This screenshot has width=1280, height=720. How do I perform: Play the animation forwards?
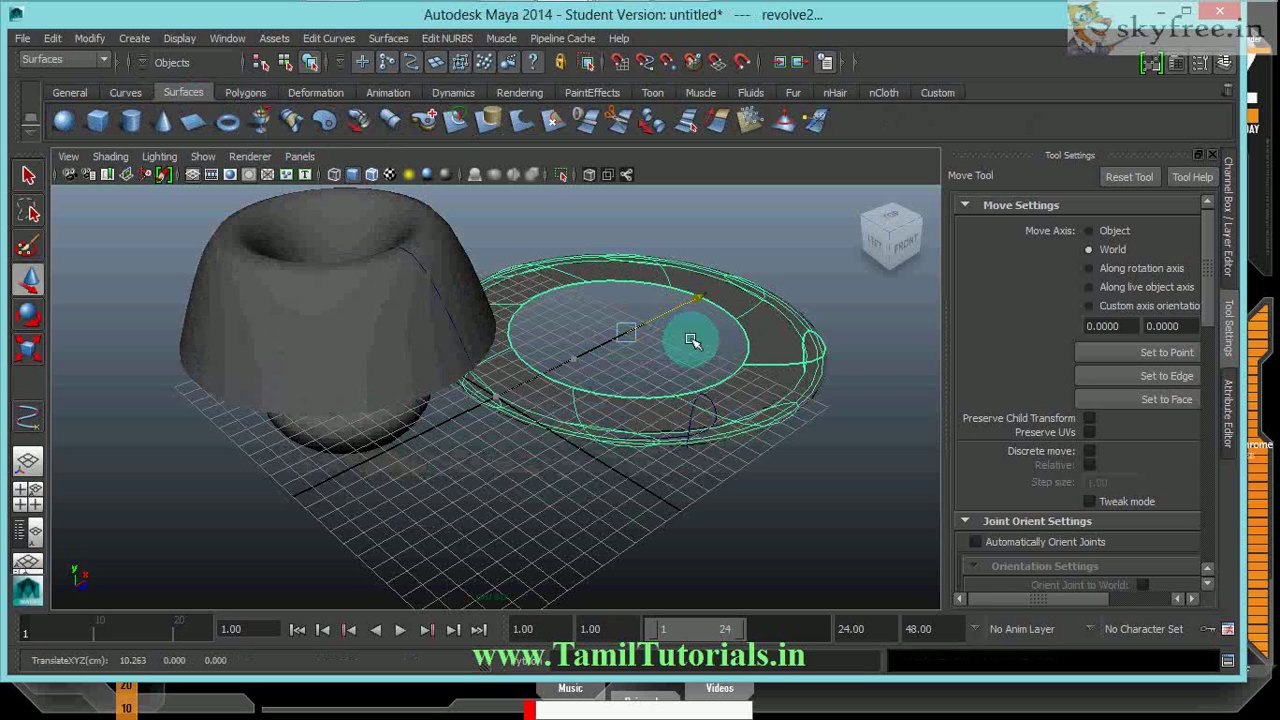point(400,630)
